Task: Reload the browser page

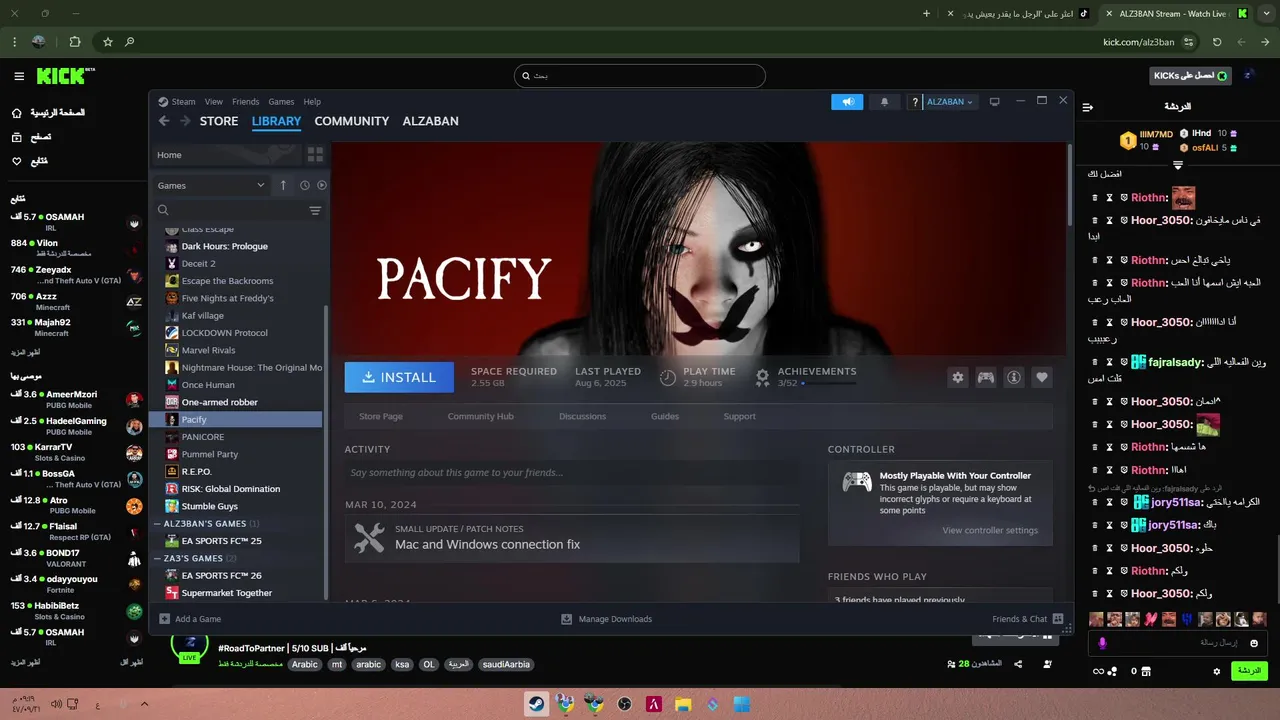Action: [x=1217, y=42]
